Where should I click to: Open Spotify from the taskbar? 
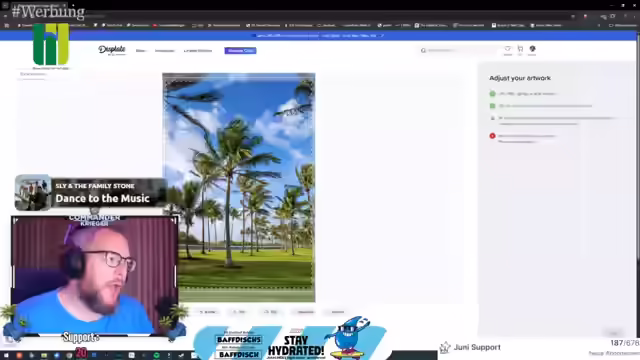pyautogui.click(x=156, y=356)
